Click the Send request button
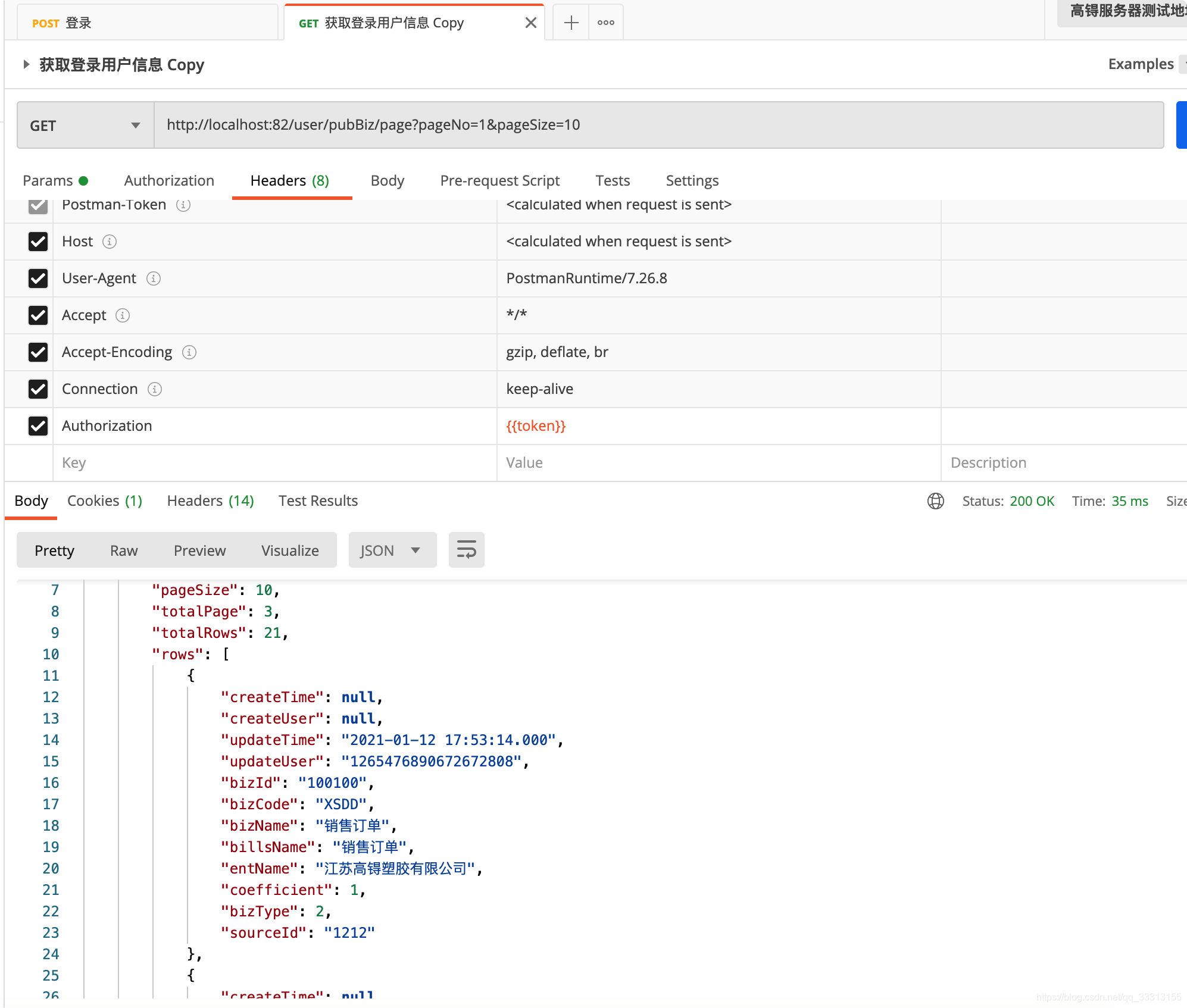This screenshot has height=1008, width=1187. pos(1183,125)
